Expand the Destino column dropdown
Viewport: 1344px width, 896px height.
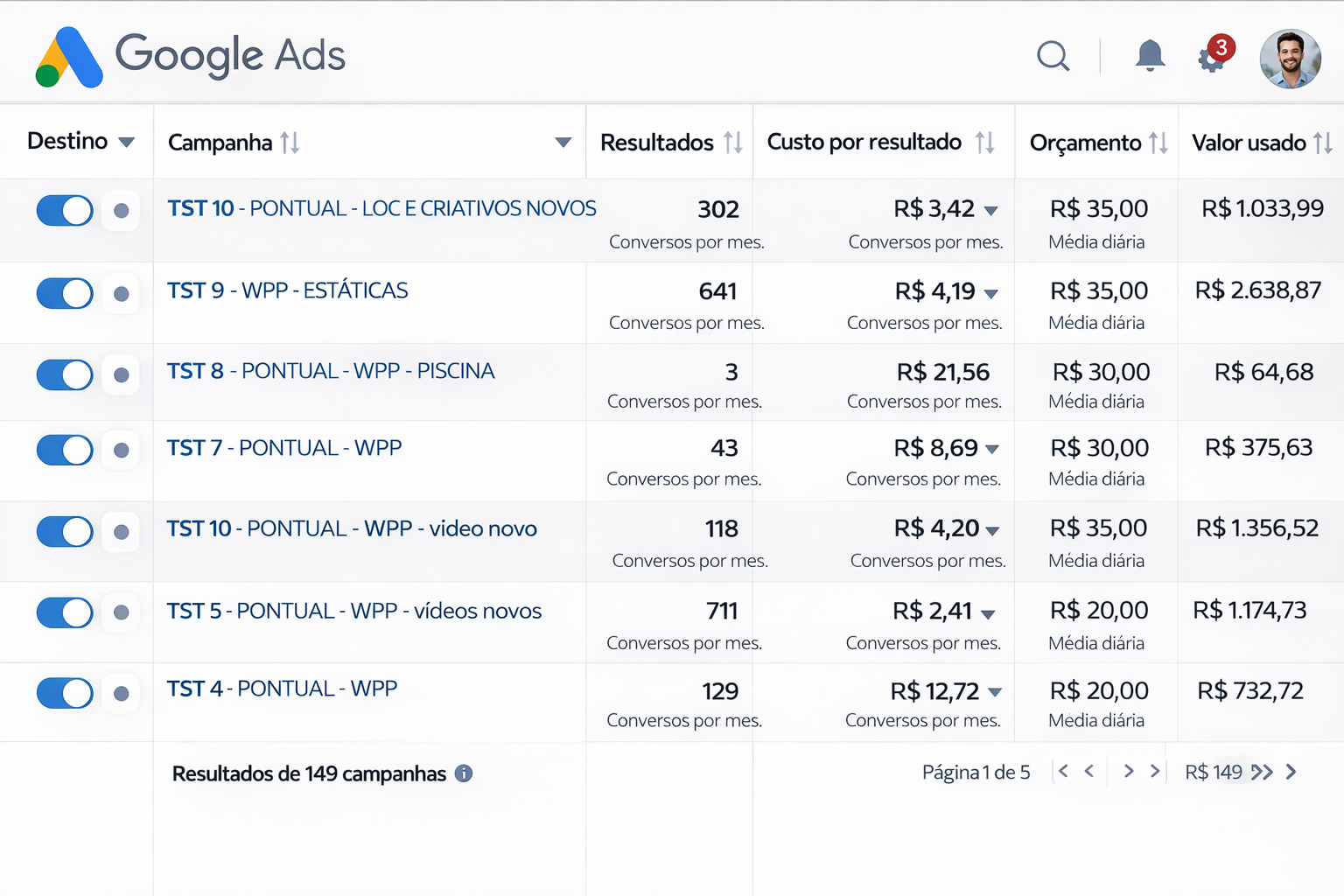[126, 143]
